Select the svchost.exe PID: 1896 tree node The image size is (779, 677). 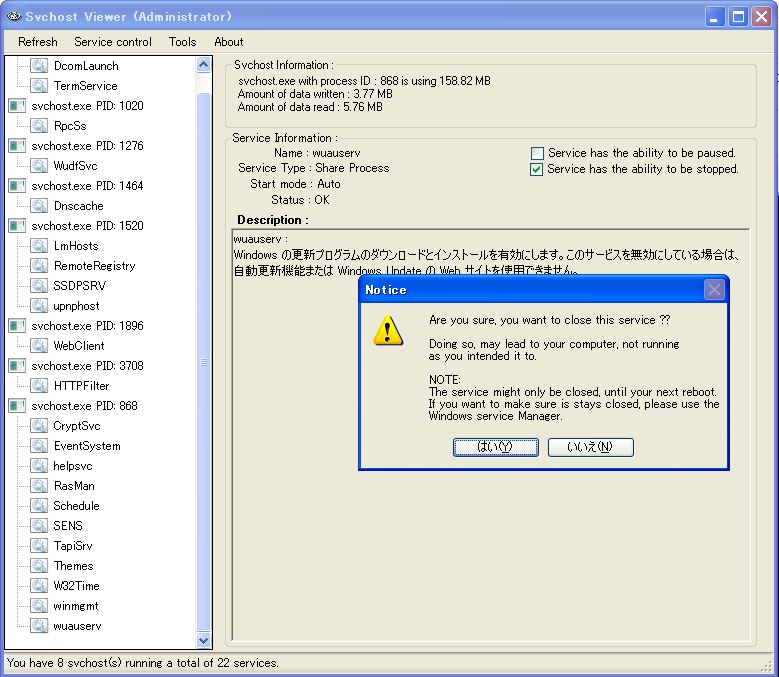coord(87,326)
